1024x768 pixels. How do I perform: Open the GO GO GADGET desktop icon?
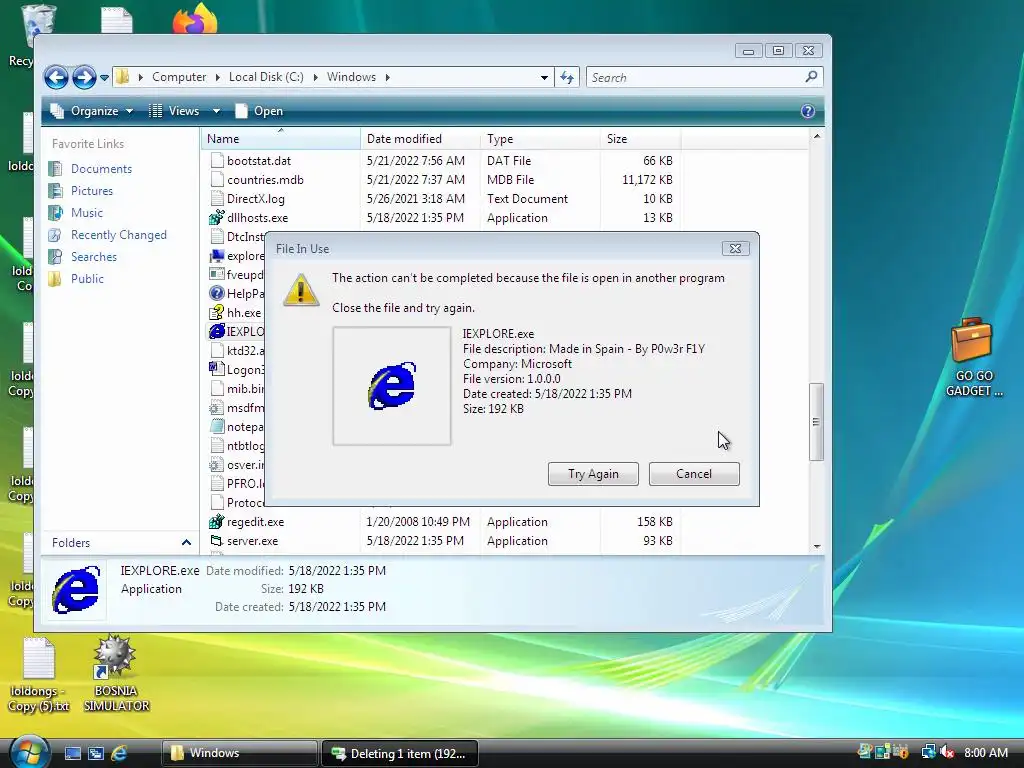pos(974,357)
